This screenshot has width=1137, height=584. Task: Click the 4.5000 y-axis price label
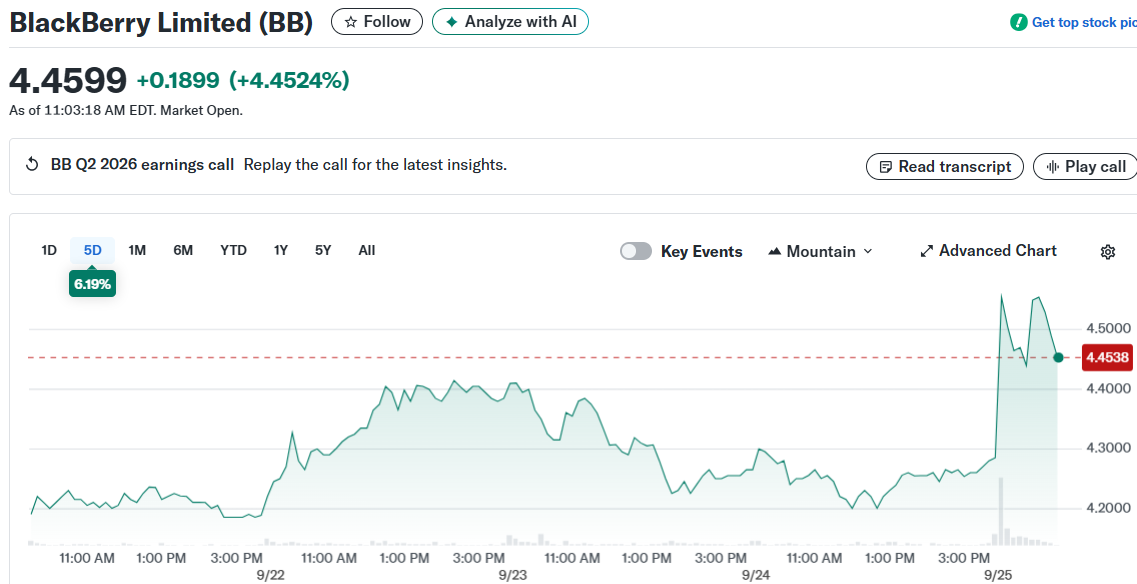[x=1108, y=329]
